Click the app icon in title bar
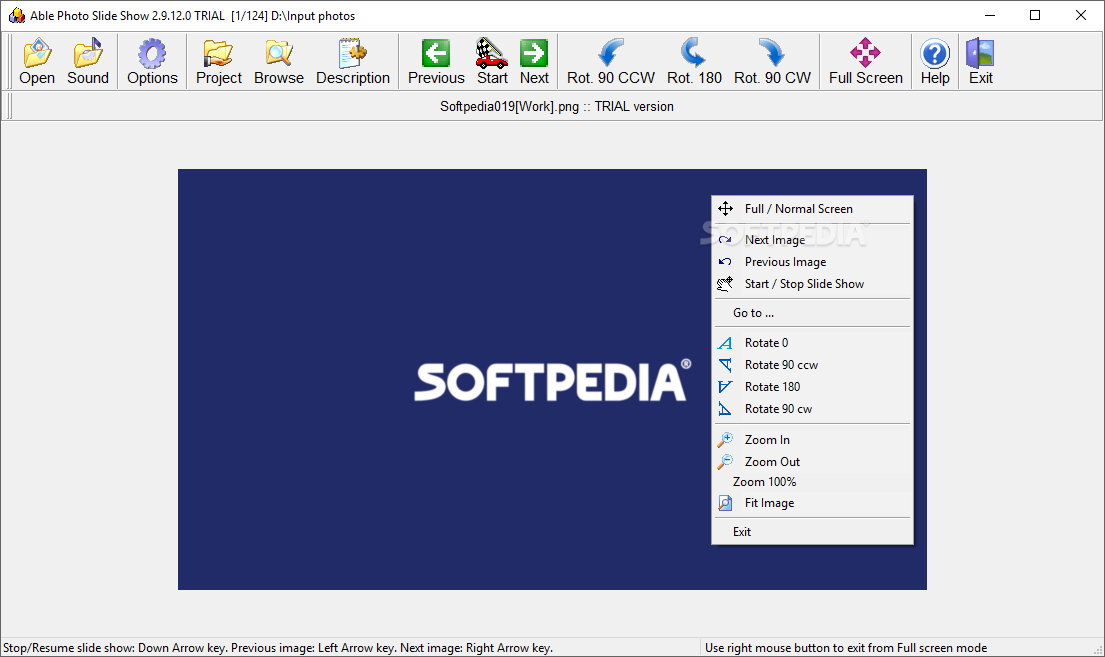The width and height of the screenshot is (1105, 657). pos(16,16)
